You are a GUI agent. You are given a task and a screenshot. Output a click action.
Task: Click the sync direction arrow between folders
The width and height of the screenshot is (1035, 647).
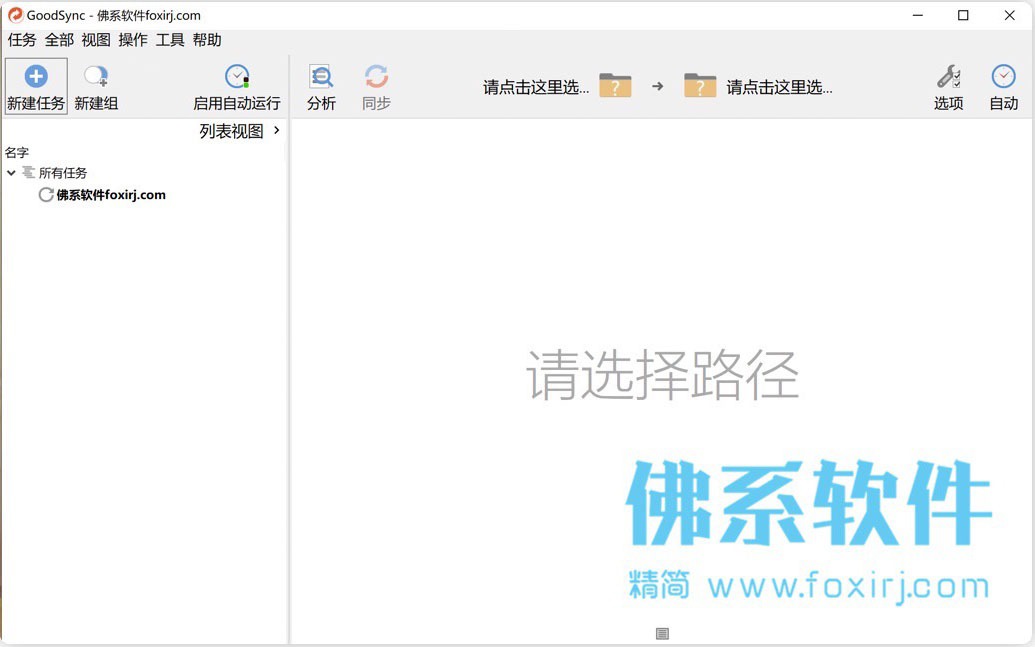(x=657, y=86)
